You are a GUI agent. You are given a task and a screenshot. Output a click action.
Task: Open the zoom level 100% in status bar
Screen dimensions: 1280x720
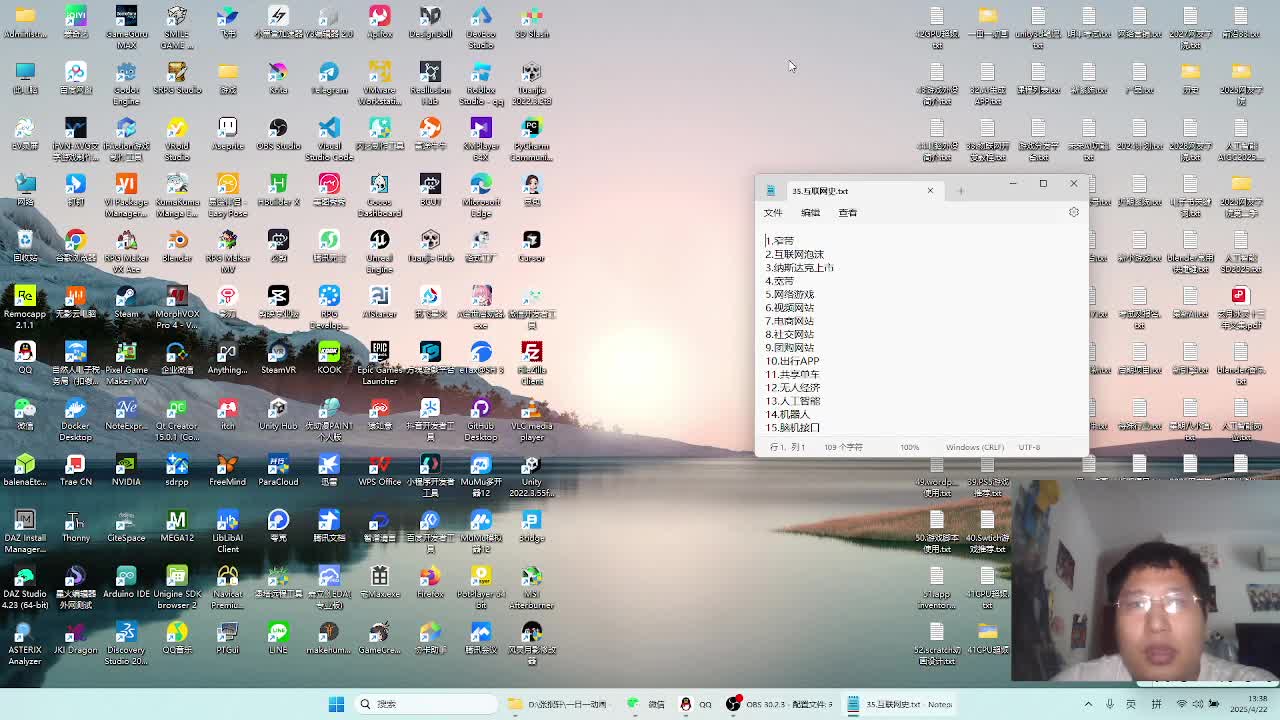tap(909, 447)
